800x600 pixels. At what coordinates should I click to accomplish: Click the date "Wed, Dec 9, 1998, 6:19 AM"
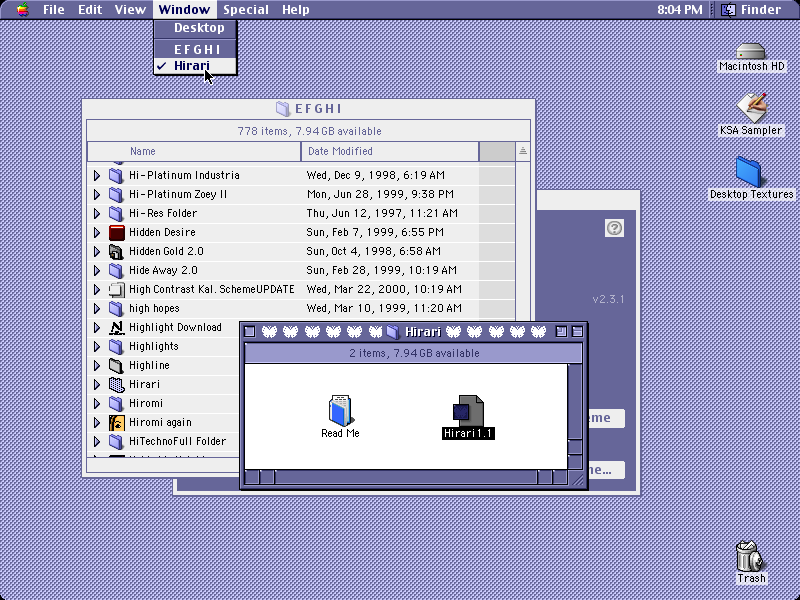[x=376, y=176]
